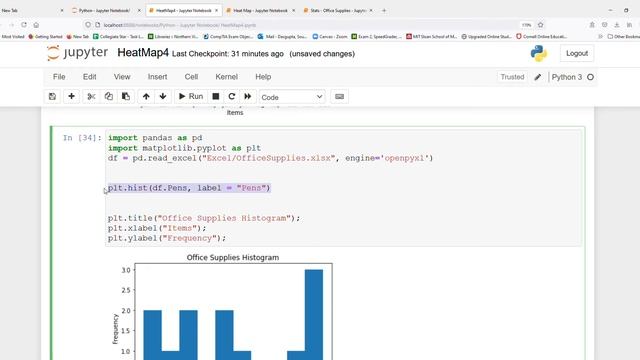Click the Python 3 kernel name

567,77
